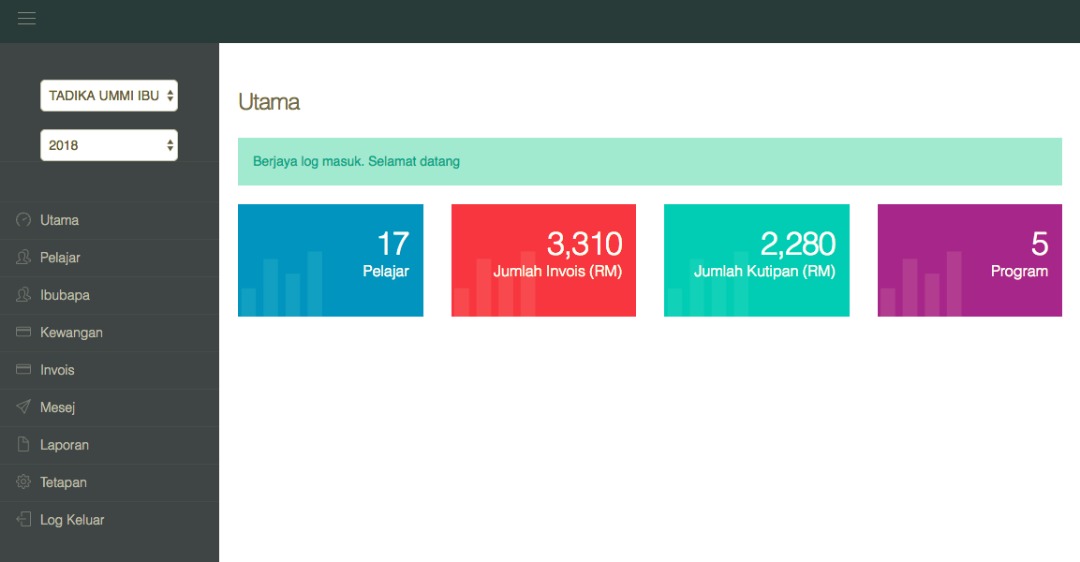Open the Kewangan menu item
Viewport: 1080px width, 562px height.
coord(71,332)
